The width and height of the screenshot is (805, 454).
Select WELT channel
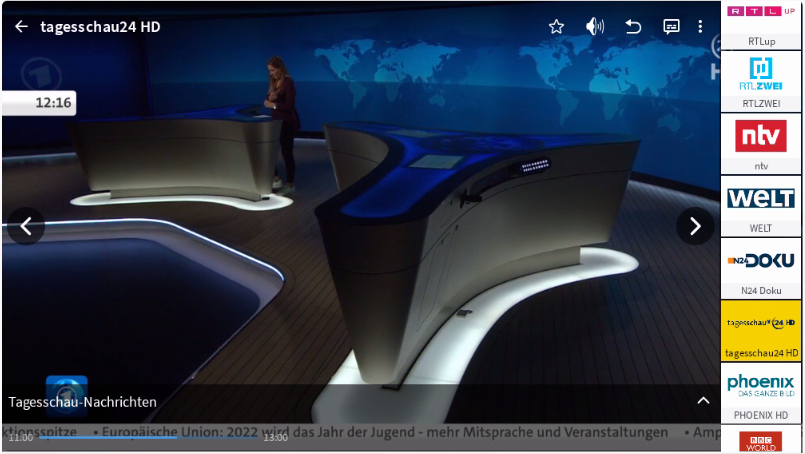(761, 206)
